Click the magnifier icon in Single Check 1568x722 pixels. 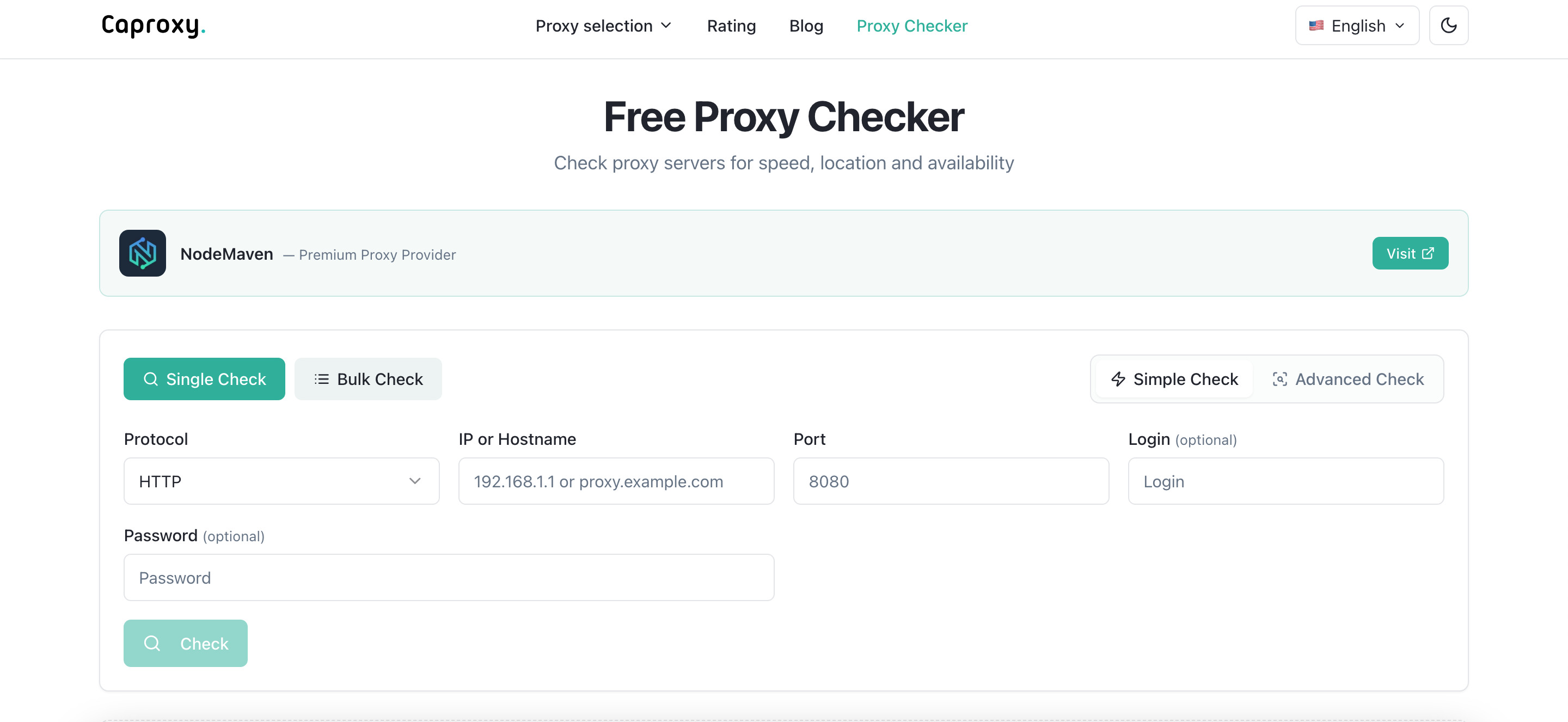click(151, 378)
